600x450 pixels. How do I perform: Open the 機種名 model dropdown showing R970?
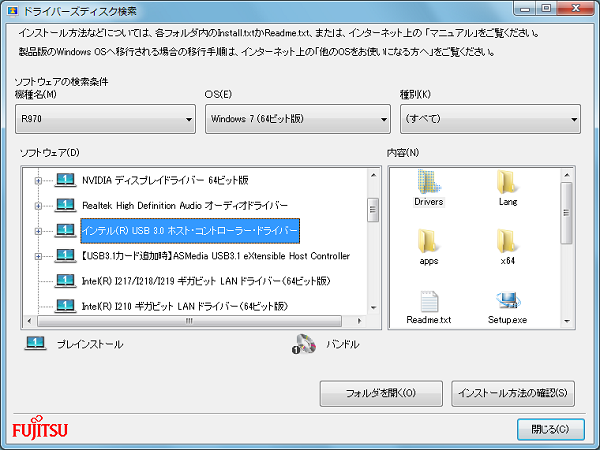105,120
